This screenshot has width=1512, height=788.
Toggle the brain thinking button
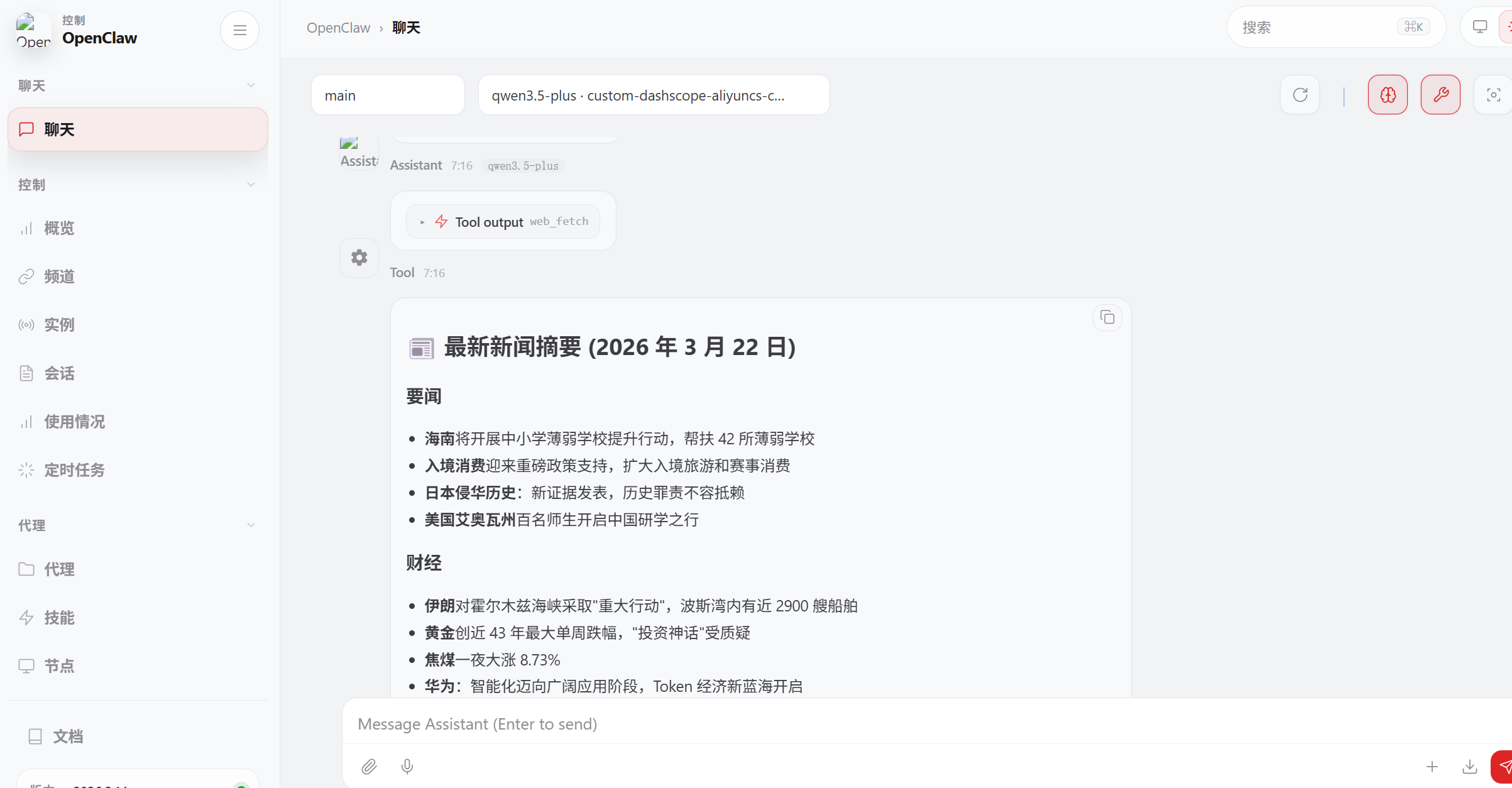pyautogui.click(x=1388, y=95)
